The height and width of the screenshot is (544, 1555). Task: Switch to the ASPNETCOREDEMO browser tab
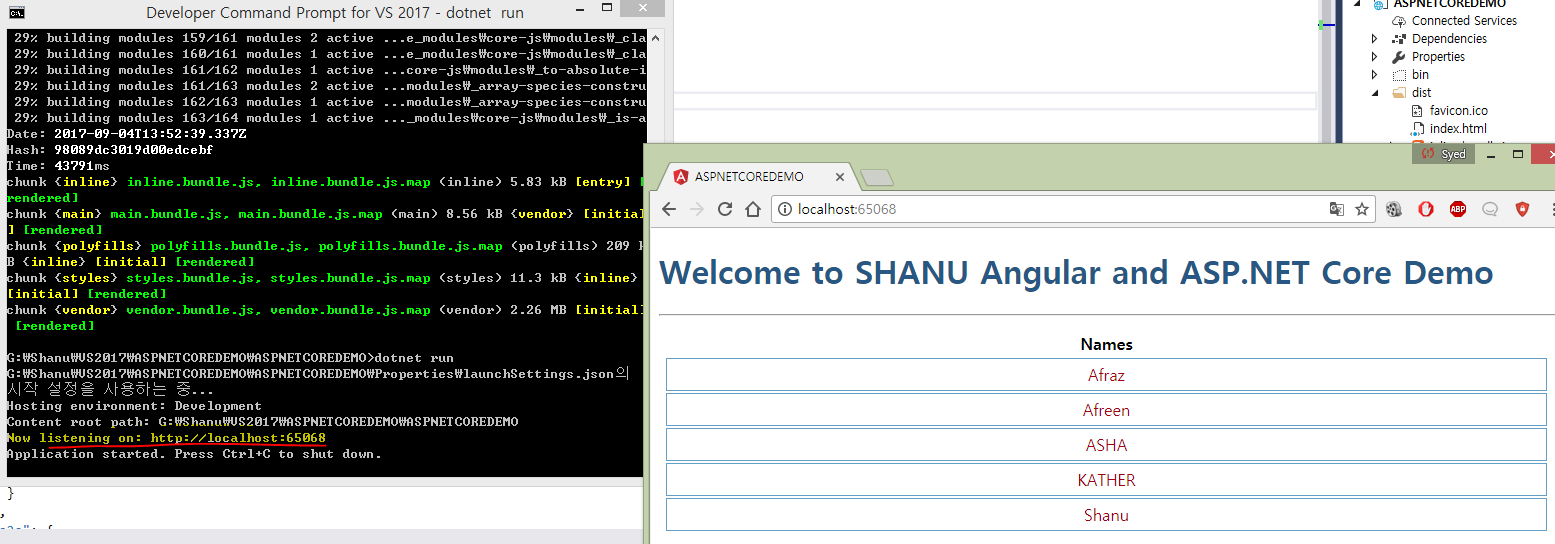click(756, 177)
